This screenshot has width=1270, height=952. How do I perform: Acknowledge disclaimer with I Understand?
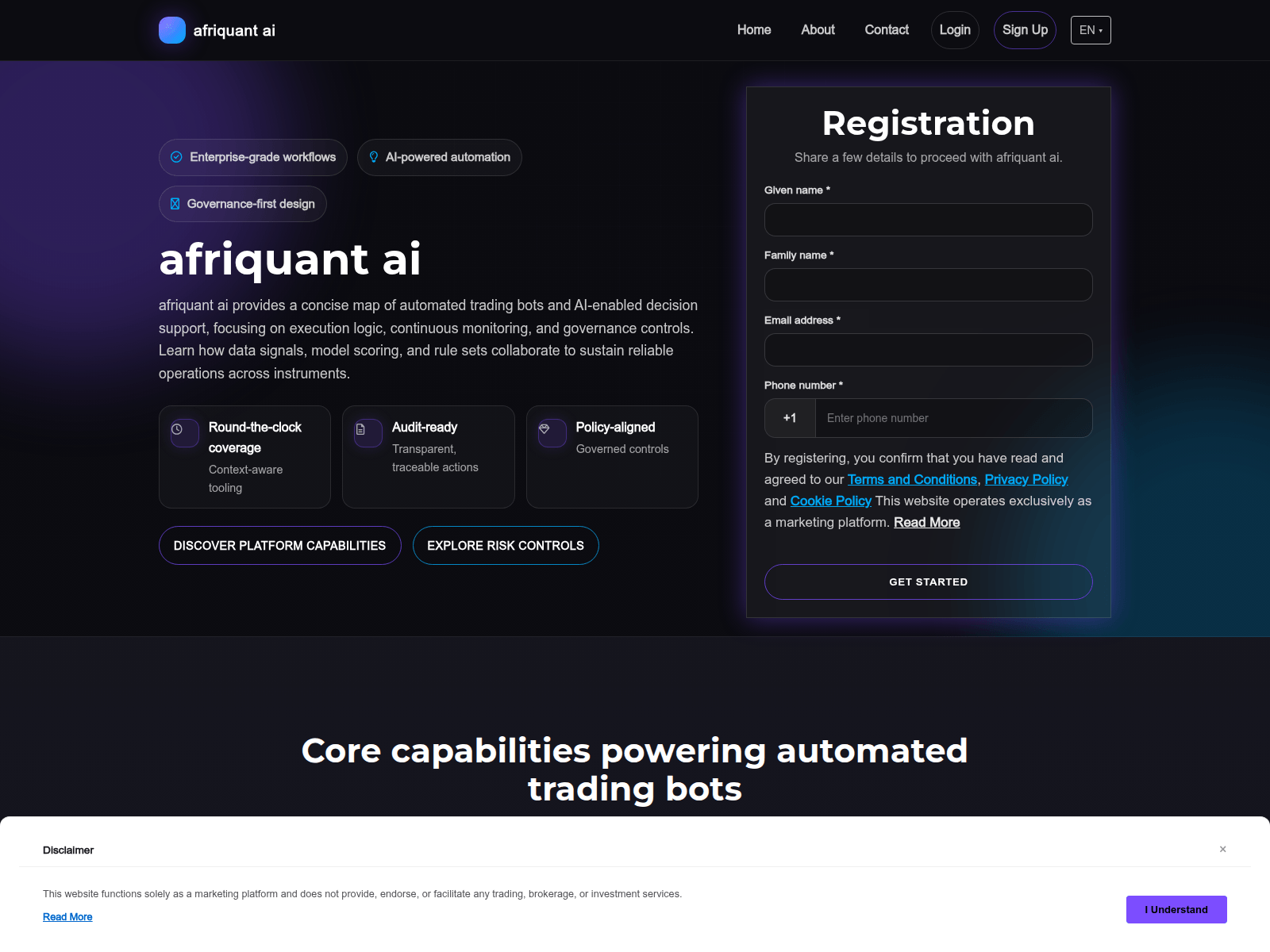tap(1176, 910)
